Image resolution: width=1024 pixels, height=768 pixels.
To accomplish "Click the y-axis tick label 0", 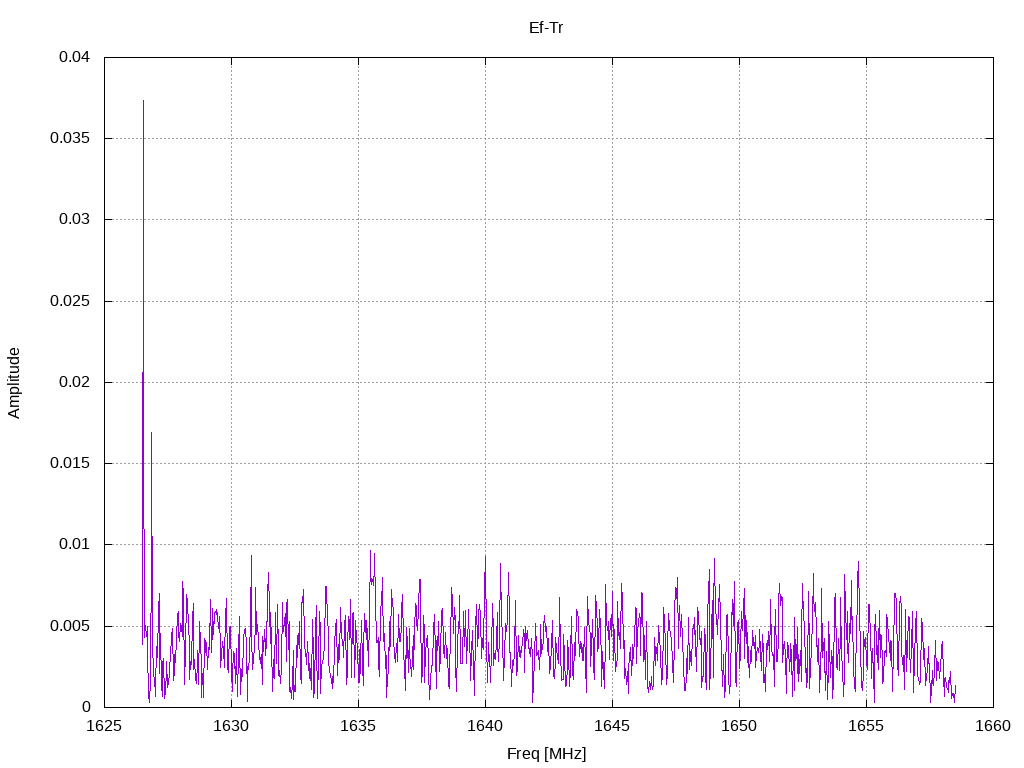I will click(x=86, y=707).
